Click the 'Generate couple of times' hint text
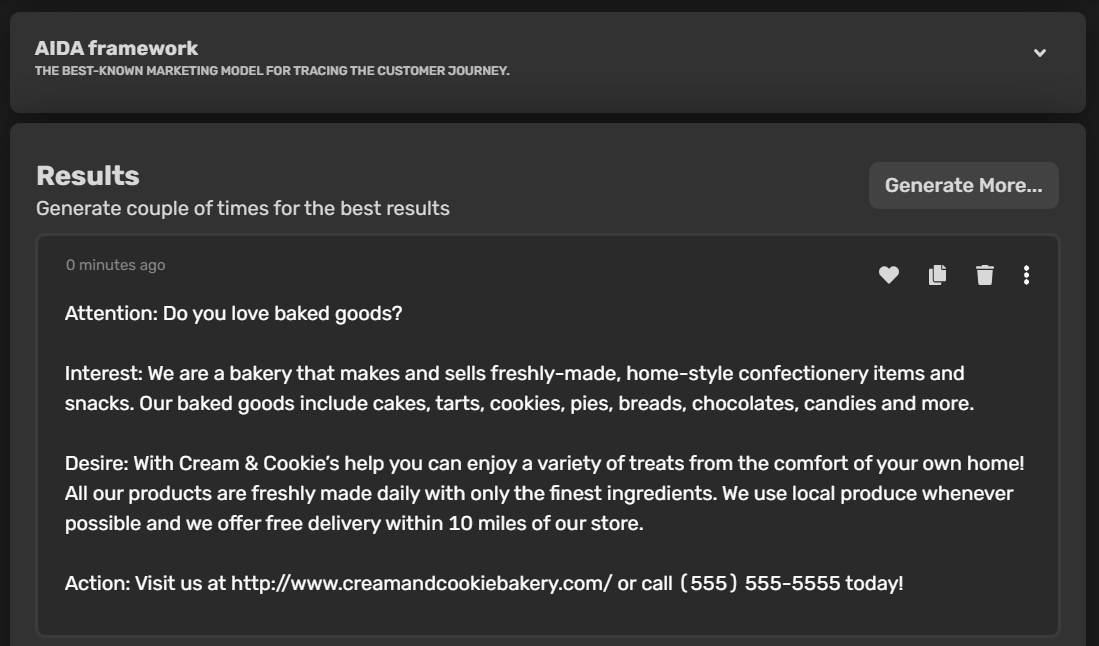Viewport: 1099px width, 646px height. coord(243,209)
